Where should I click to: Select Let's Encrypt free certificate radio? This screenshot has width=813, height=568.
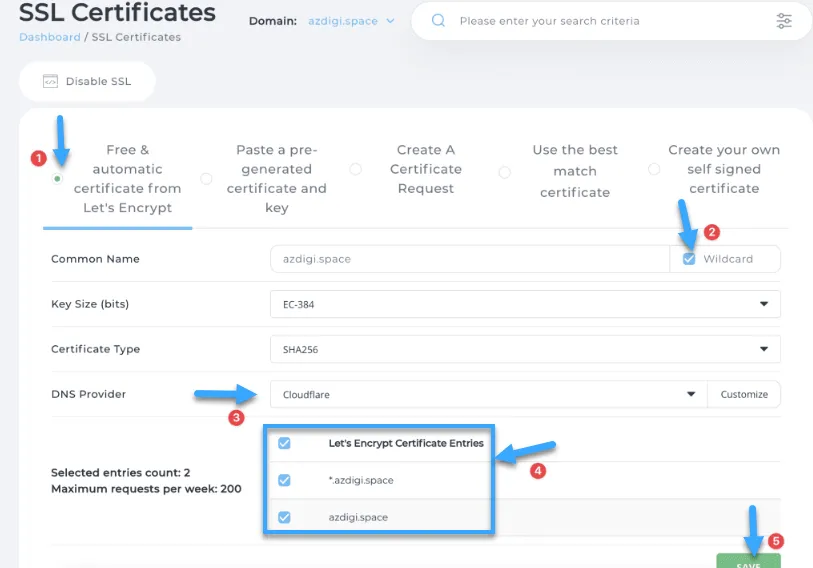(x=58, y=179)
